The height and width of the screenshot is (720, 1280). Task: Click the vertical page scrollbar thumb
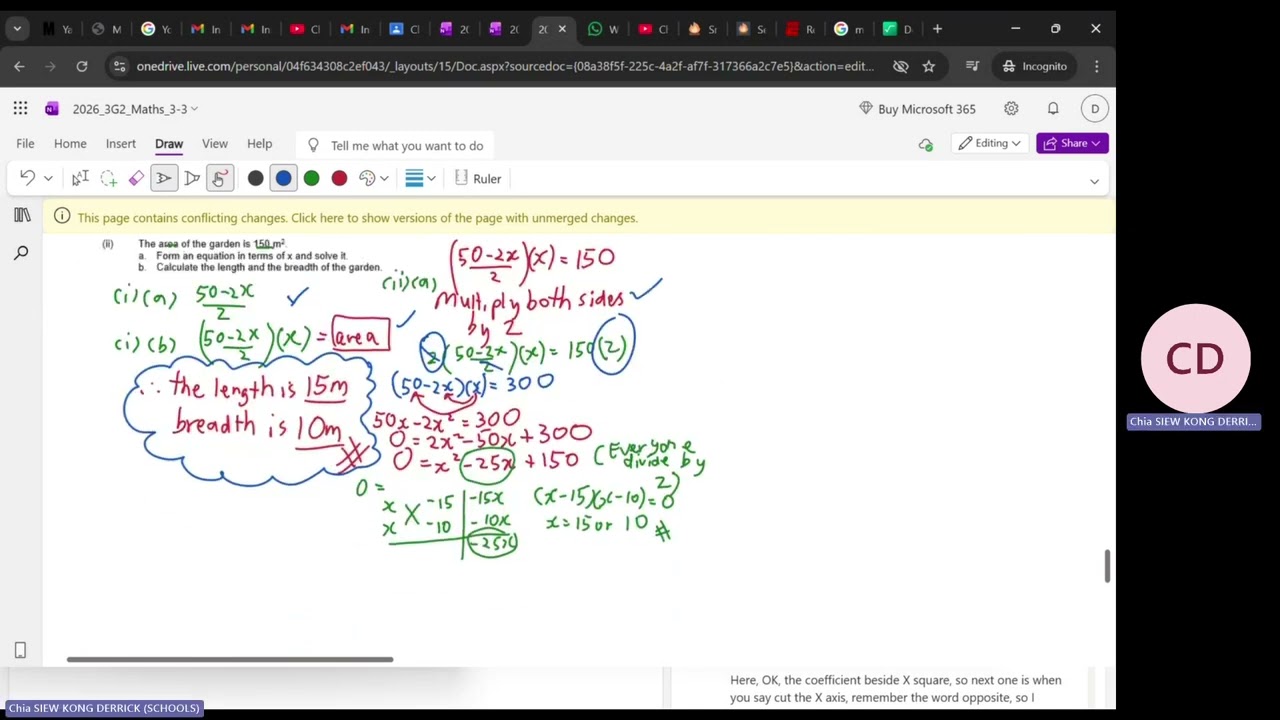(1106, 565)
